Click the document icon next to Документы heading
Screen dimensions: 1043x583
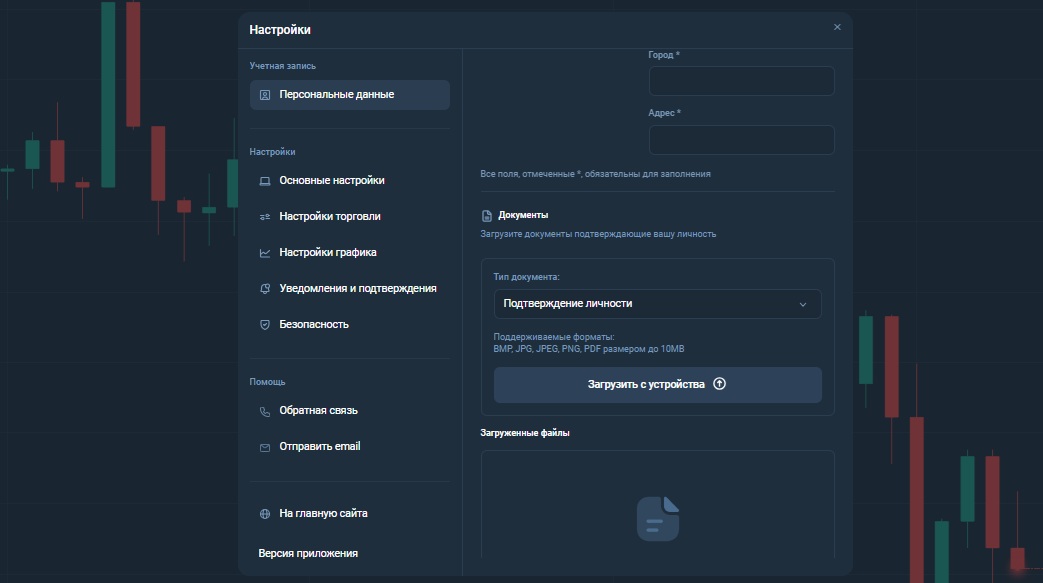489,214
